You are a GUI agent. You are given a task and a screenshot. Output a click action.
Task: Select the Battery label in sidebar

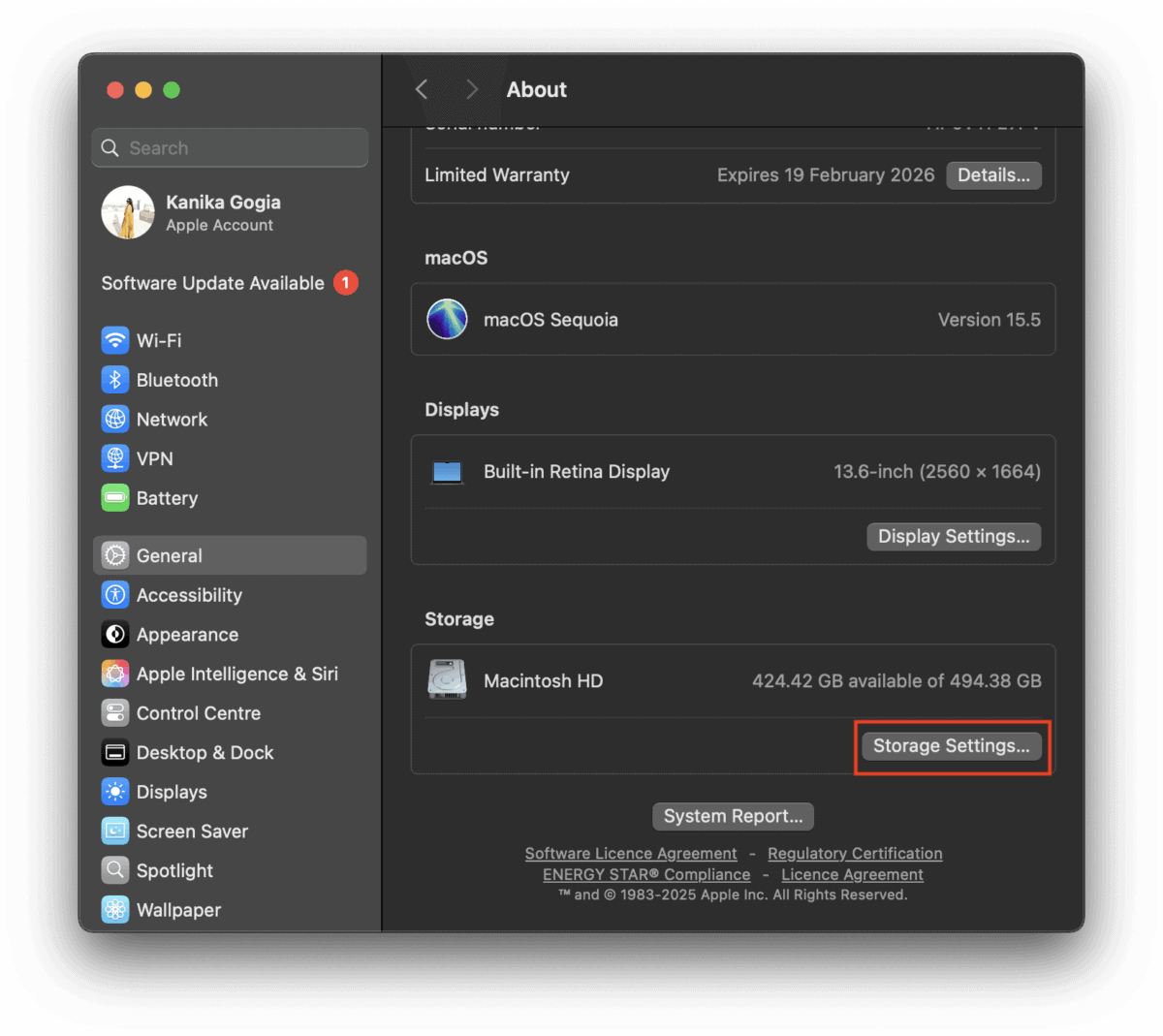click(x=168, y=498)
